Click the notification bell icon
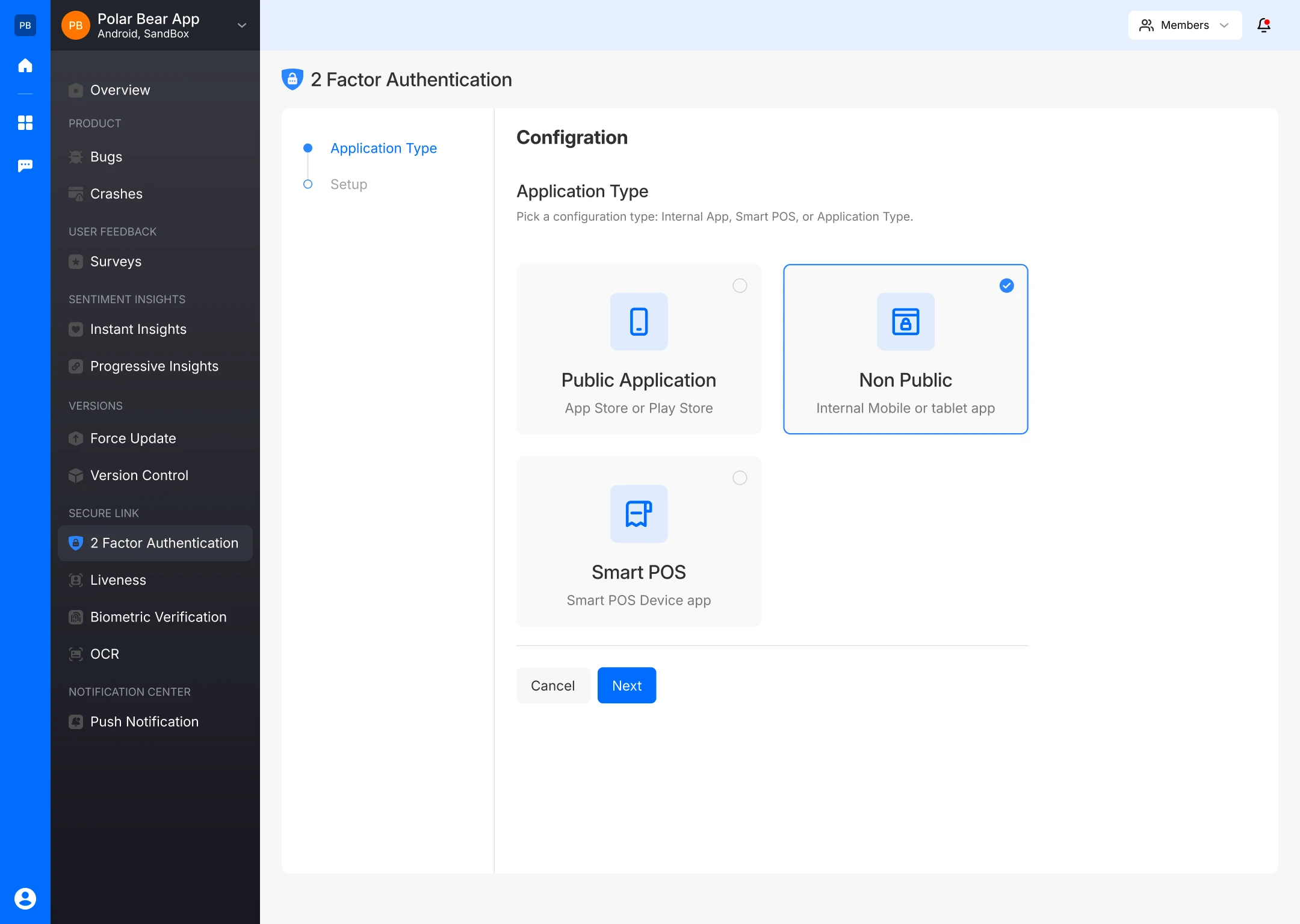 point(1263,25)
